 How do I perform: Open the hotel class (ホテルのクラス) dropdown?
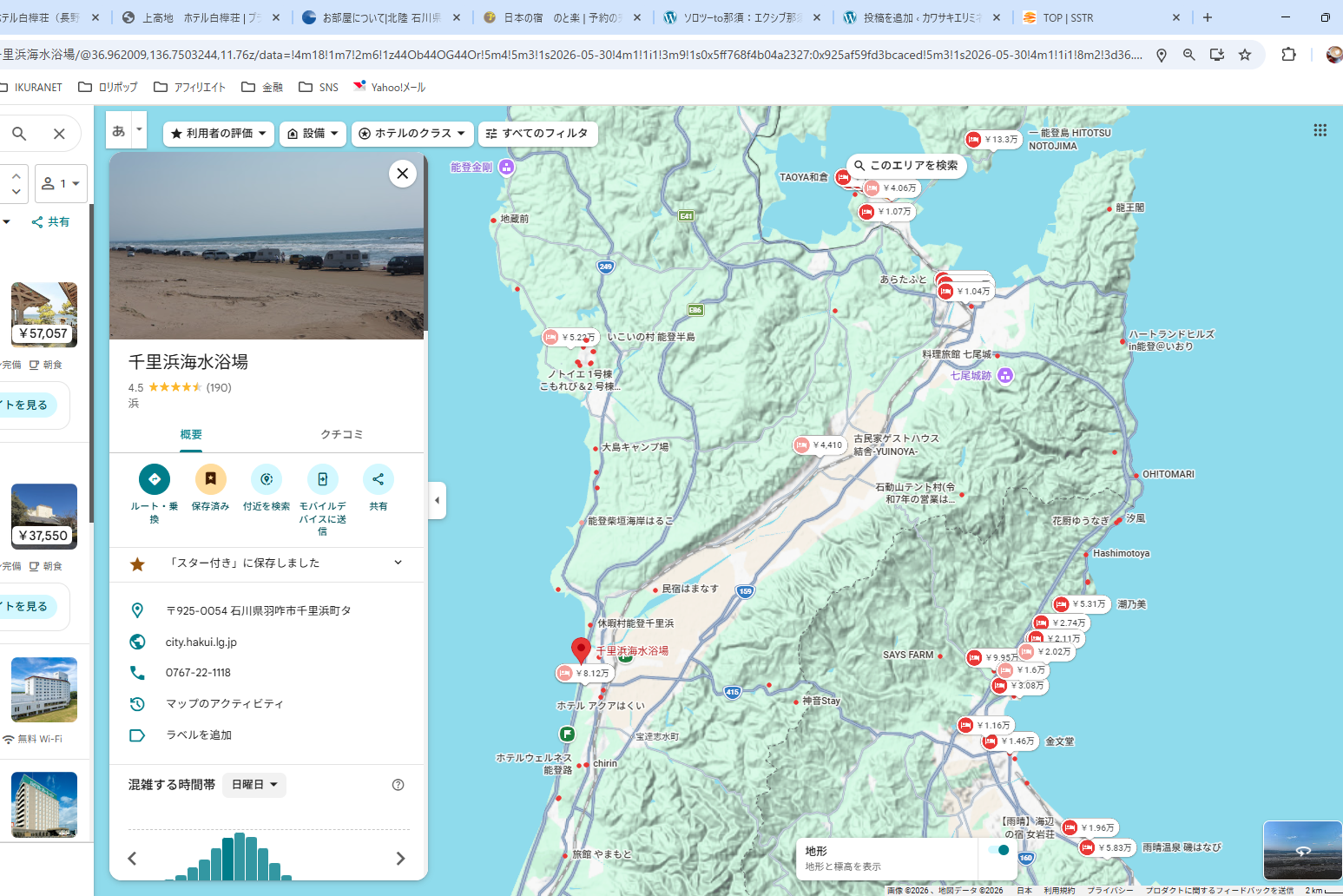coord(412,134)
